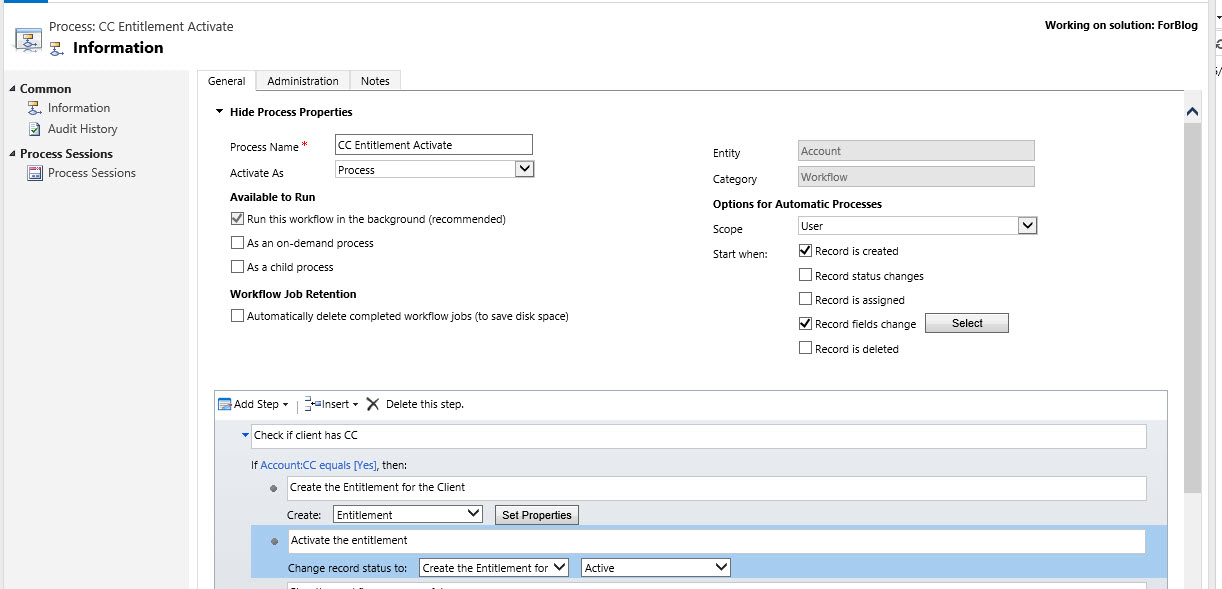Switch to the Notes tab
The width and height of the screenshot is (1222, 589).
(x=375, y=81)
